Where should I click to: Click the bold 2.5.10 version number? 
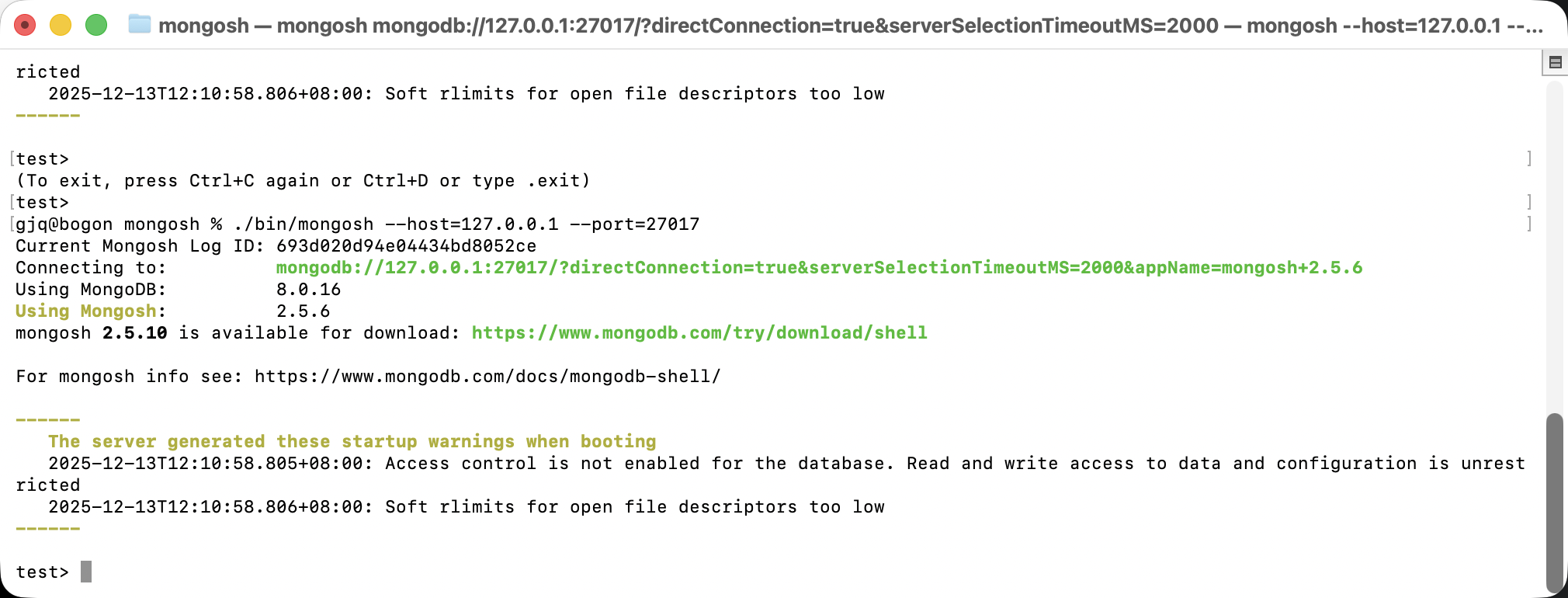click(135, 333)
